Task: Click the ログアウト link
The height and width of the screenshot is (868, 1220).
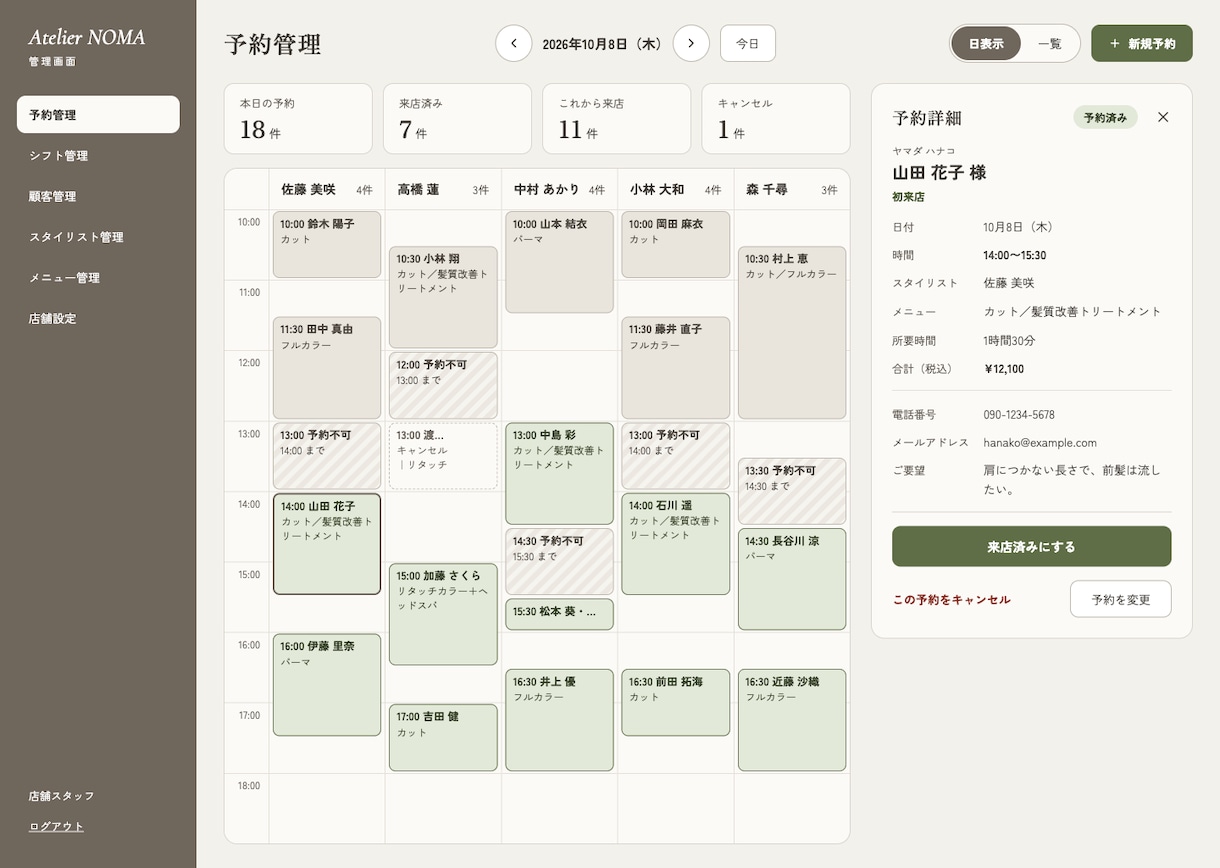Action: point(57,826)
